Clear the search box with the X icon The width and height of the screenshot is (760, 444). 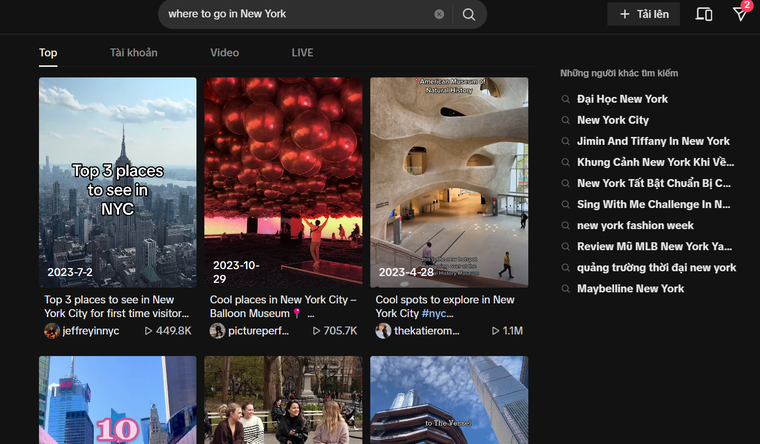[x=439, y=14]
